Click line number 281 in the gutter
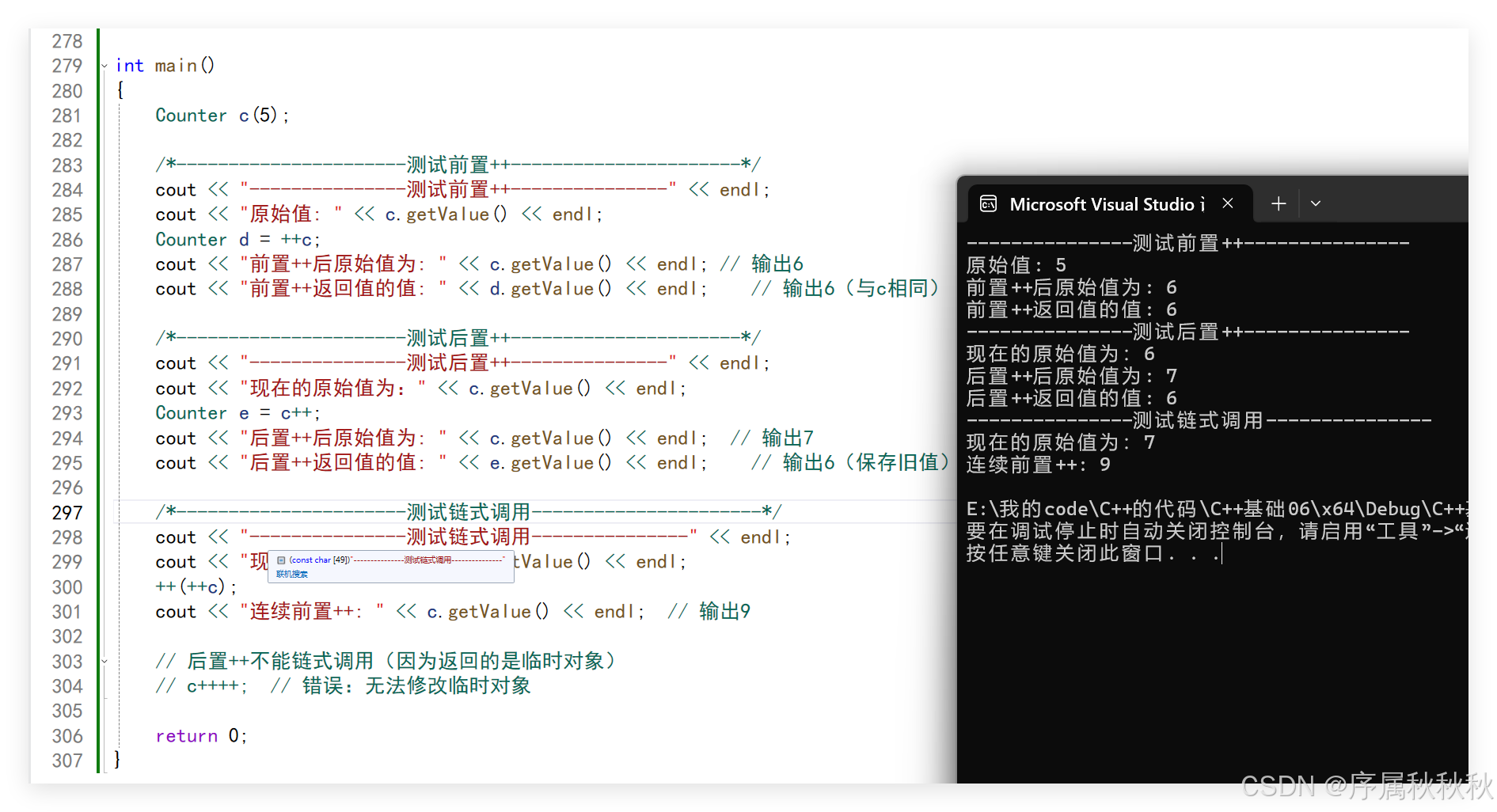1497x812 pixels. [x=67, y=116]
